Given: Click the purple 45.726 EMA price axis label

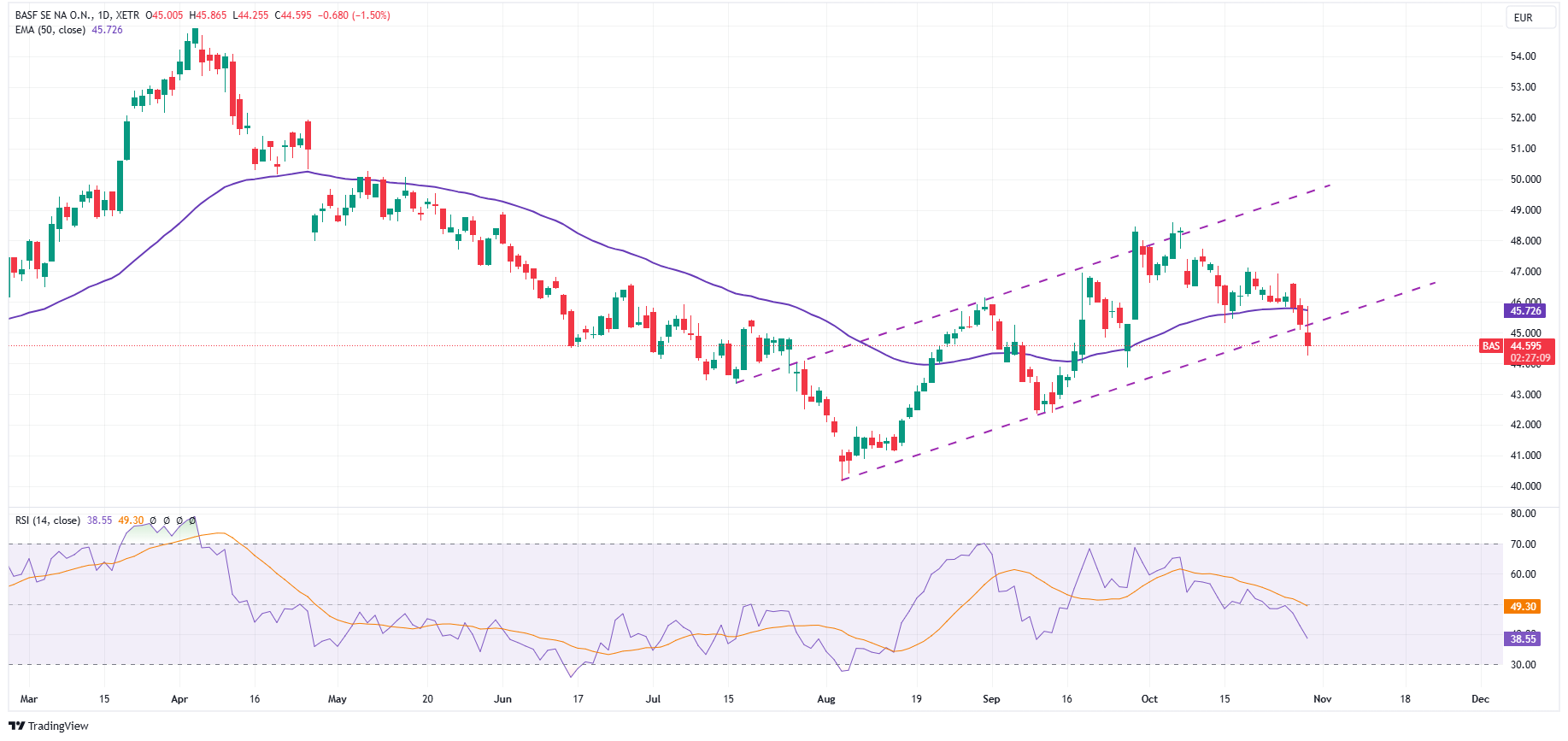Looking at the screenshot, I should 1526,311.
